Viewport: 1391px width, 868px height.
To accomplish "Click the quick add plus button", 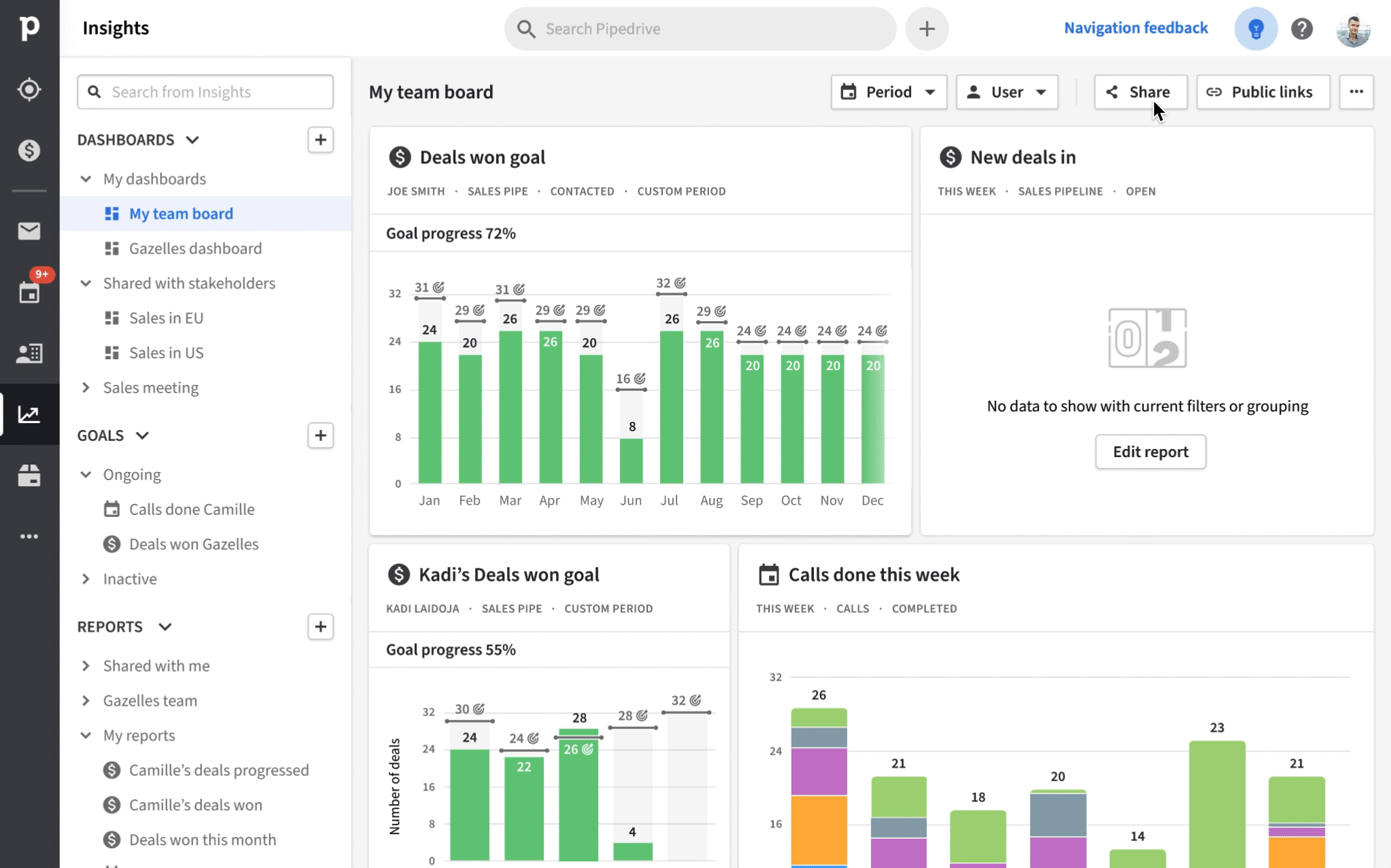I will click(926, 29).
